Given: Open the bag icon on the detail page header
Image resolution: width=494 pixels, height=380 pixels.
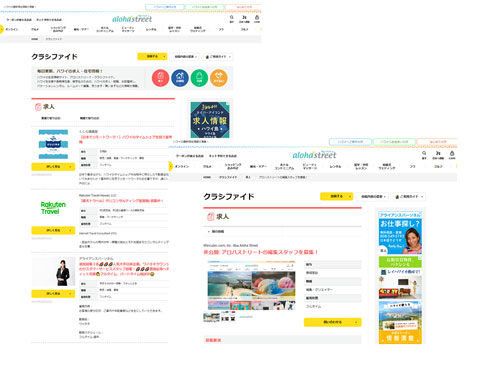Looking at the screenshot, I should click(452, 153).
